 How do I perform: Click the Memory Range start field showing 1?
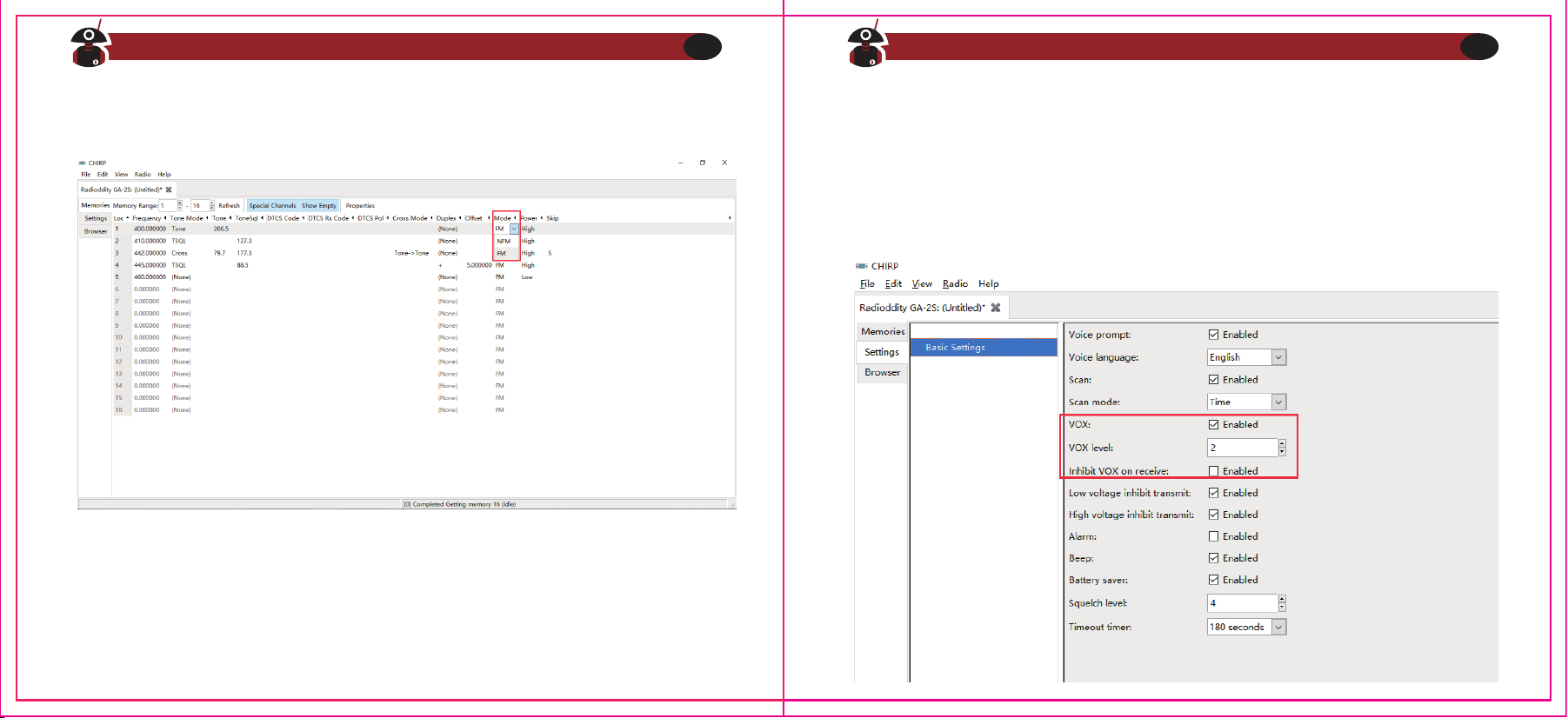[168, 206]
